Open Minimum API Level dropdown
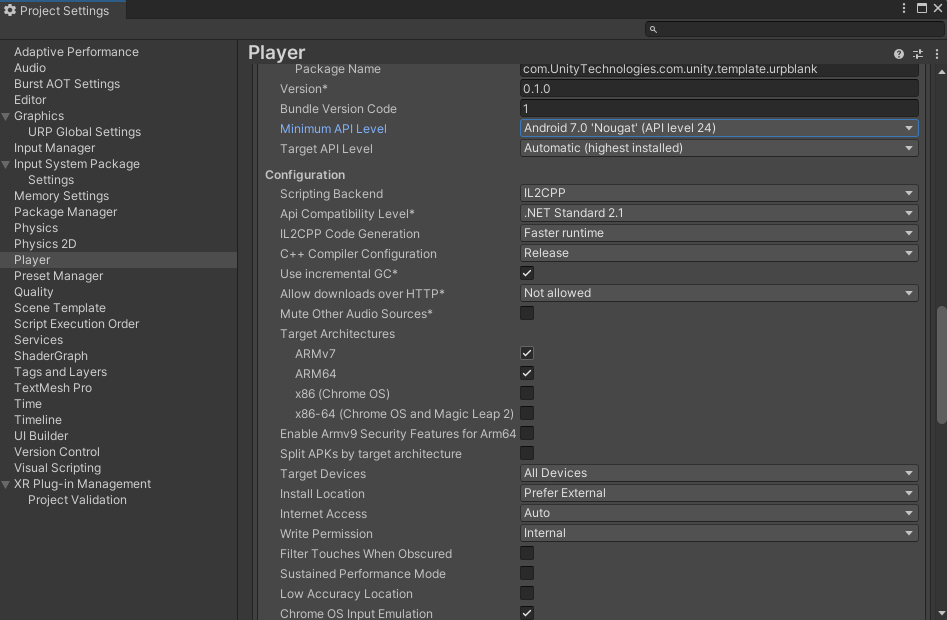Image resolution: width=947 pixels, height=620 pixels. coord(719,128)
